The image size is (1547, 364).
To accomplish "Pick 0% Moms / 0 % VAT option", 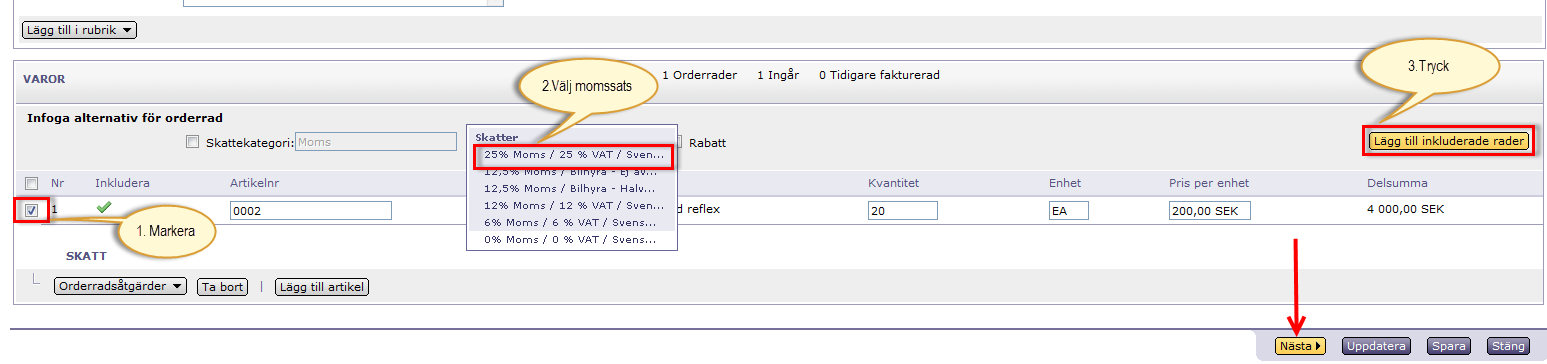I will (x=573, y=240).
